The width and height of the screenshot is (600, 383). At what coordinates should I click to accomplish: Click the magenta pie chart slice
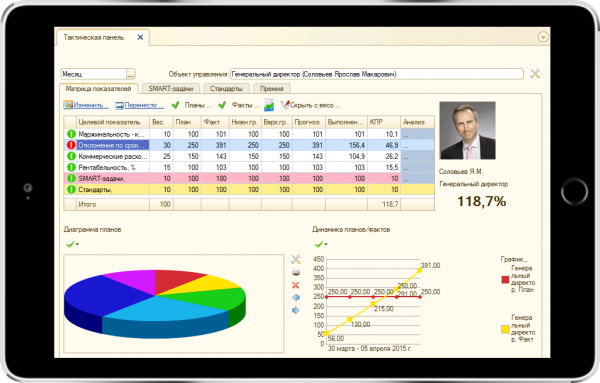point(134,279)
